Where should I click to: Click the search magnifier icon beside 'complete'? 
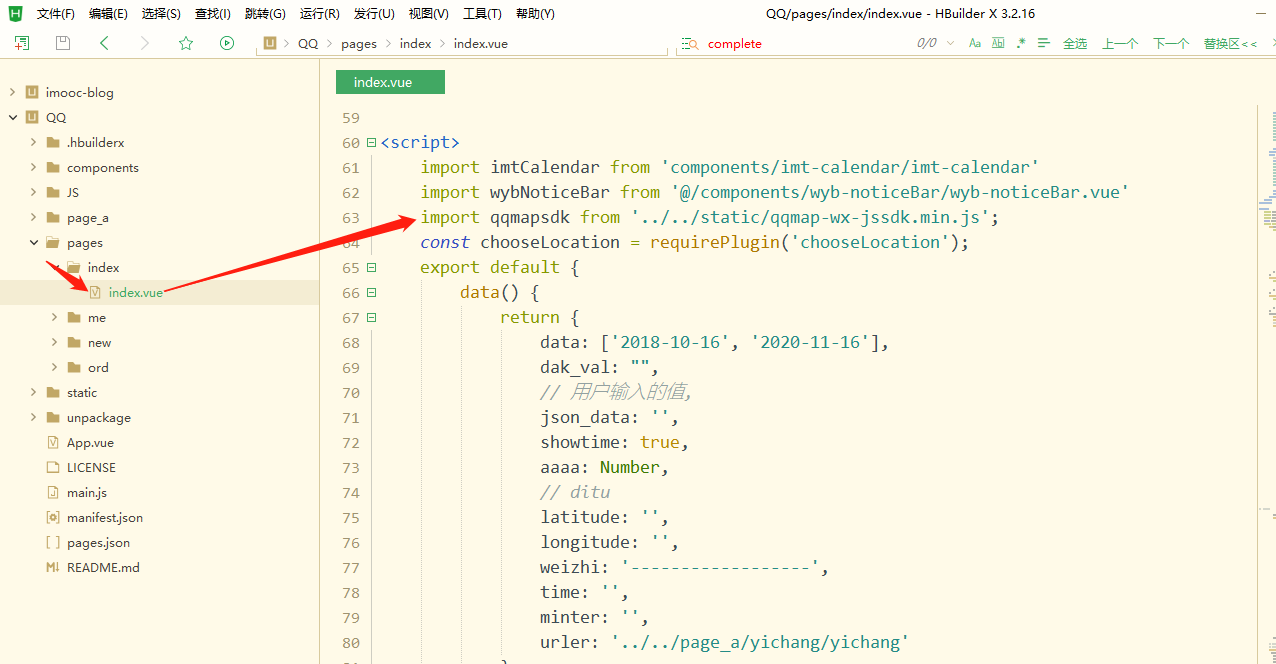point(689,43)
